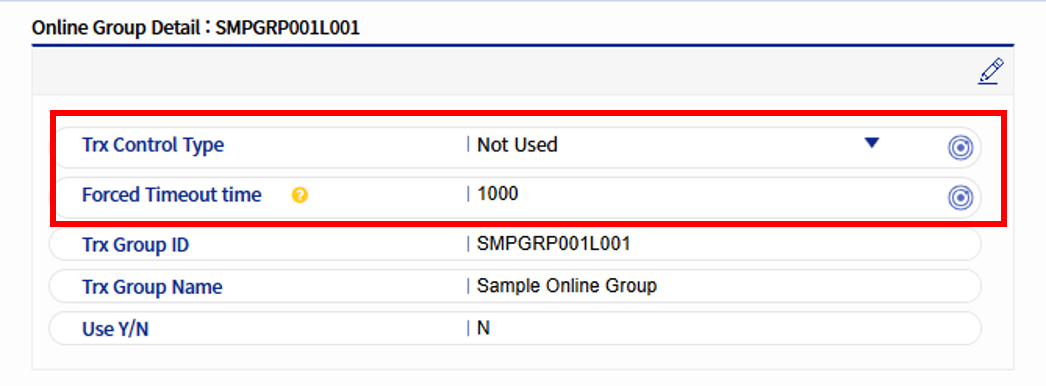Click the Trx Group ID label

click(x=135, y=245)
